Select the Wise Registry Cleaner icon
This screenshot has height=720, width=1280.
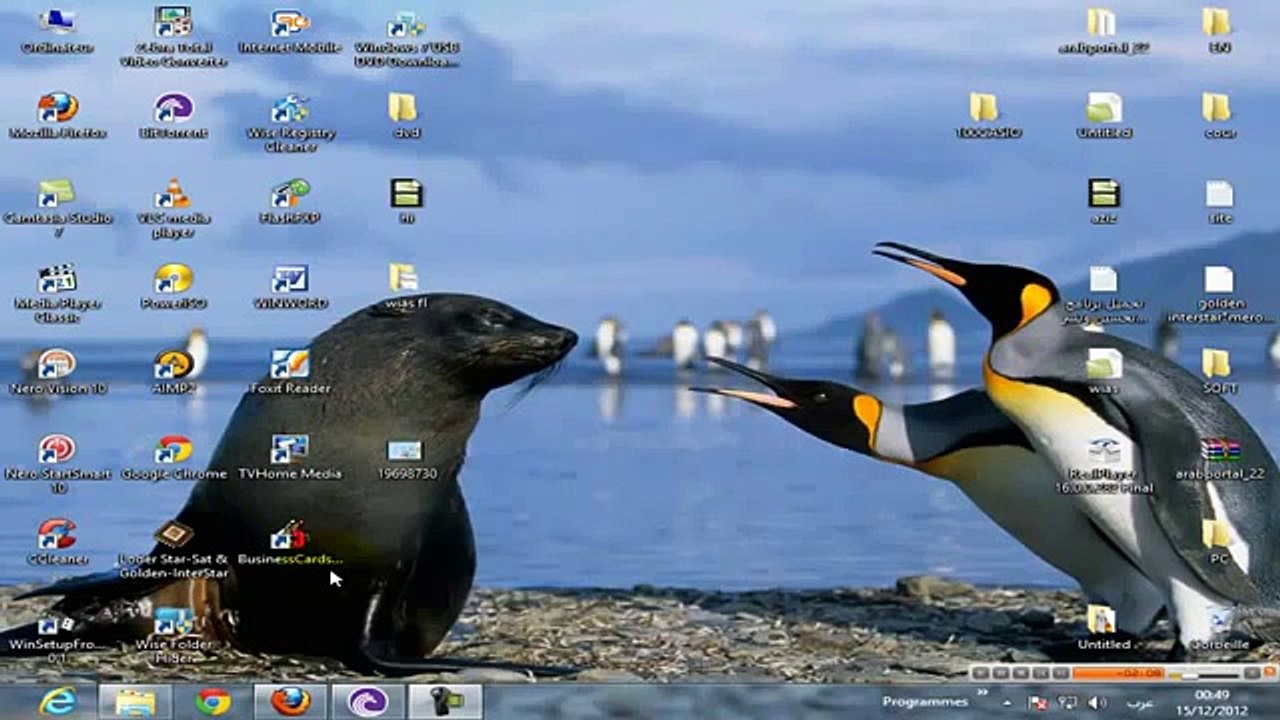pos(289,109)
